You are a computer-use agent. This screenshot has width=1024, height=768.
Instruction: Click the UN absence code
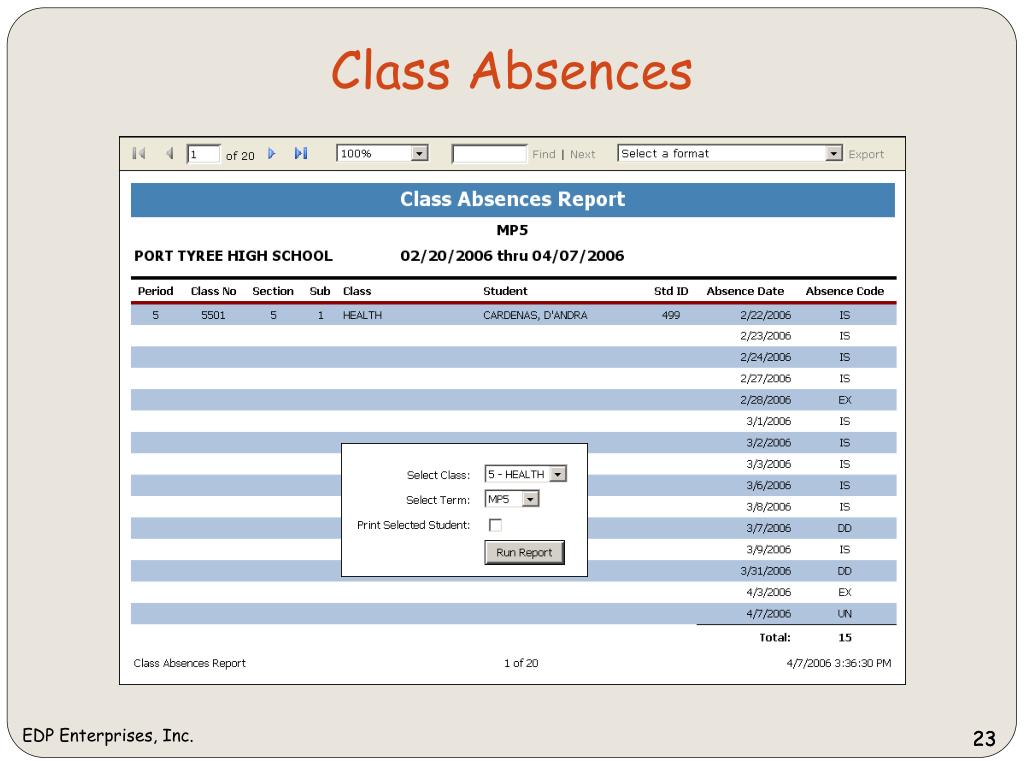coord(844,614)
